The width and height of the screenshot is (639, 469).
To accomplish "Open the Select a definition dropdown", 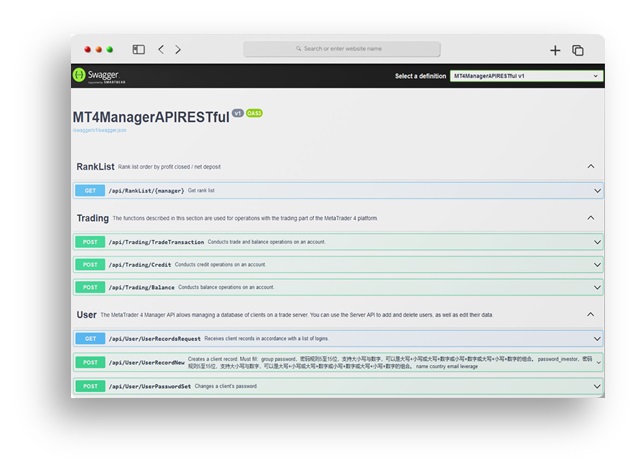I will click(x=526, y=76).
